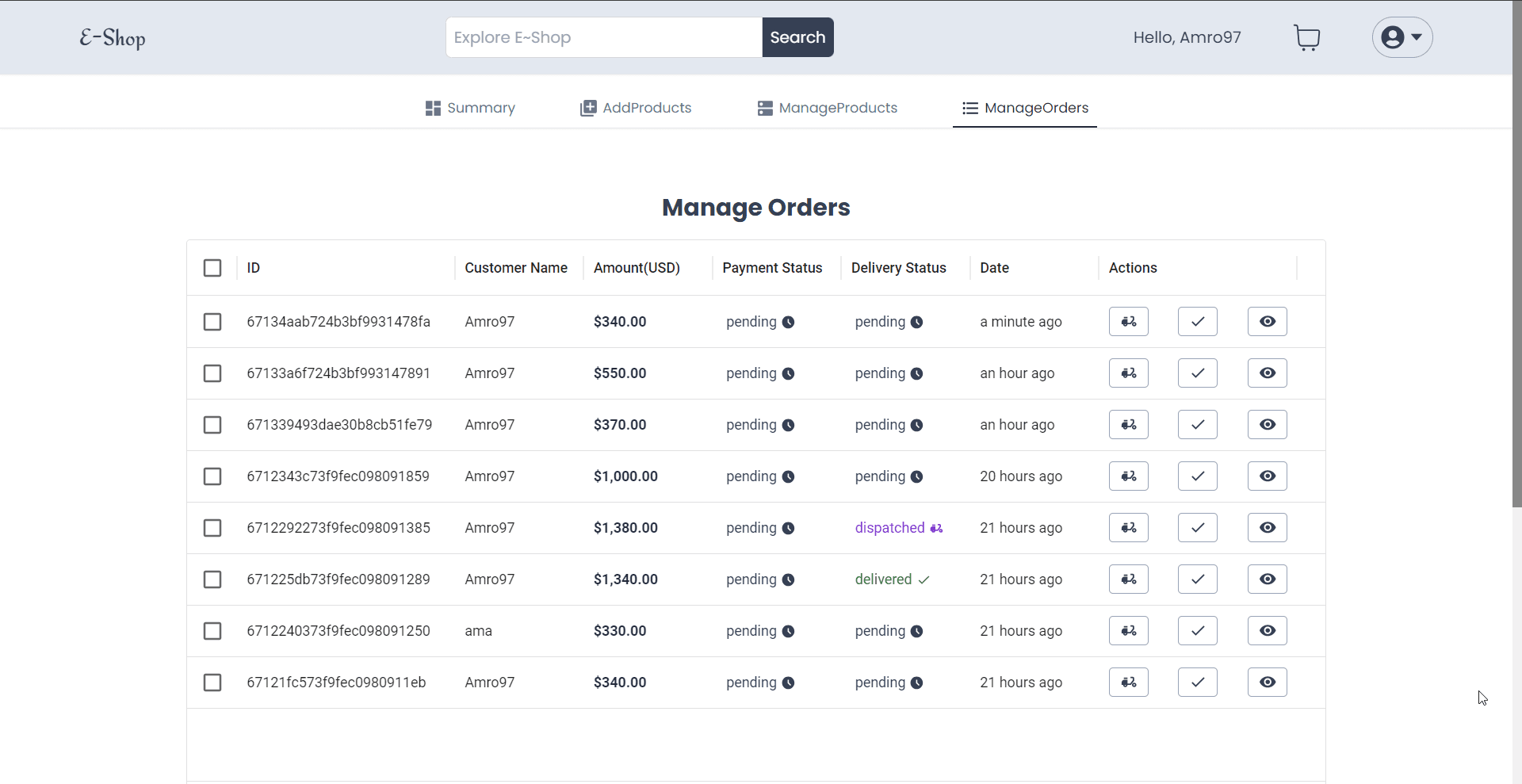View details of the $370.00 order
Screen dimensions: 1522x784
[1267, 425]
